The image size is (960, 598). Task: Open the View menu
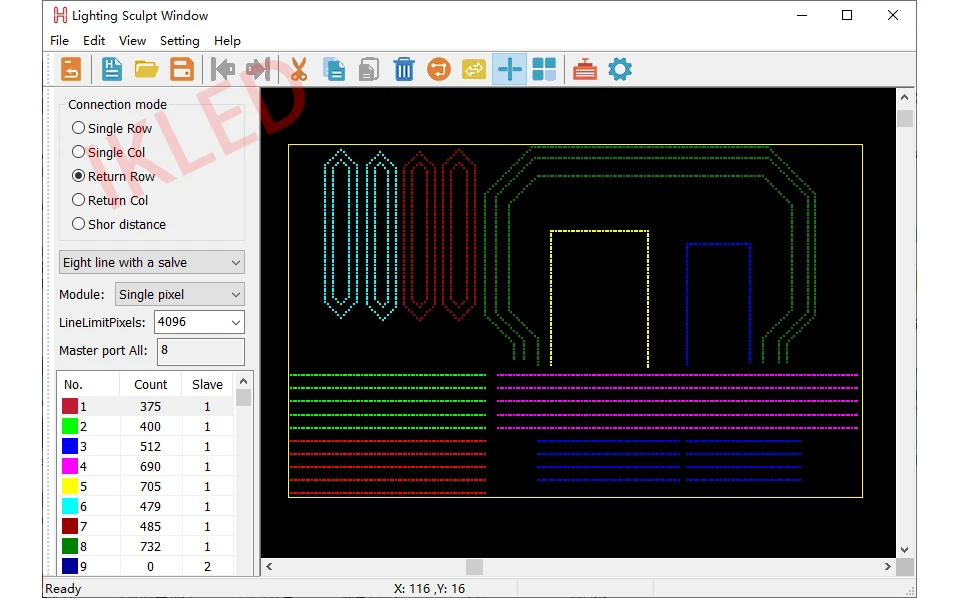pos(132,40)
